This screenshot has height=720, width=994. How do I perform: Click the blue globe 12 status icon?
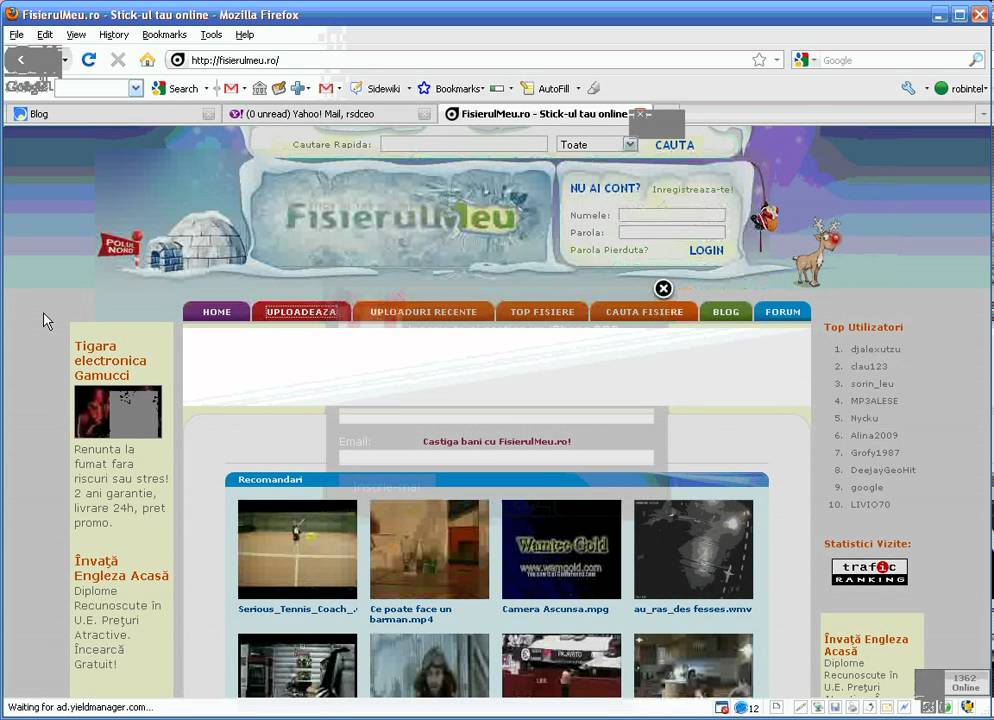pyautogui.click(x=747, y=707)
